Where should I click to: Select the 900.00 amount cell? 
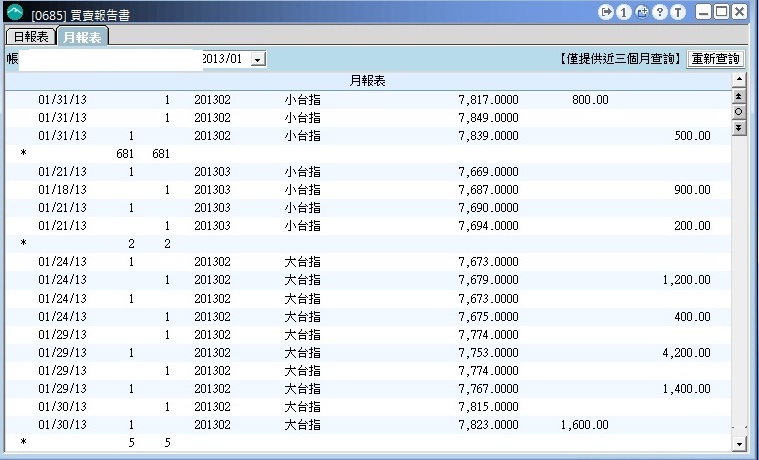click(x=693, y=190)
